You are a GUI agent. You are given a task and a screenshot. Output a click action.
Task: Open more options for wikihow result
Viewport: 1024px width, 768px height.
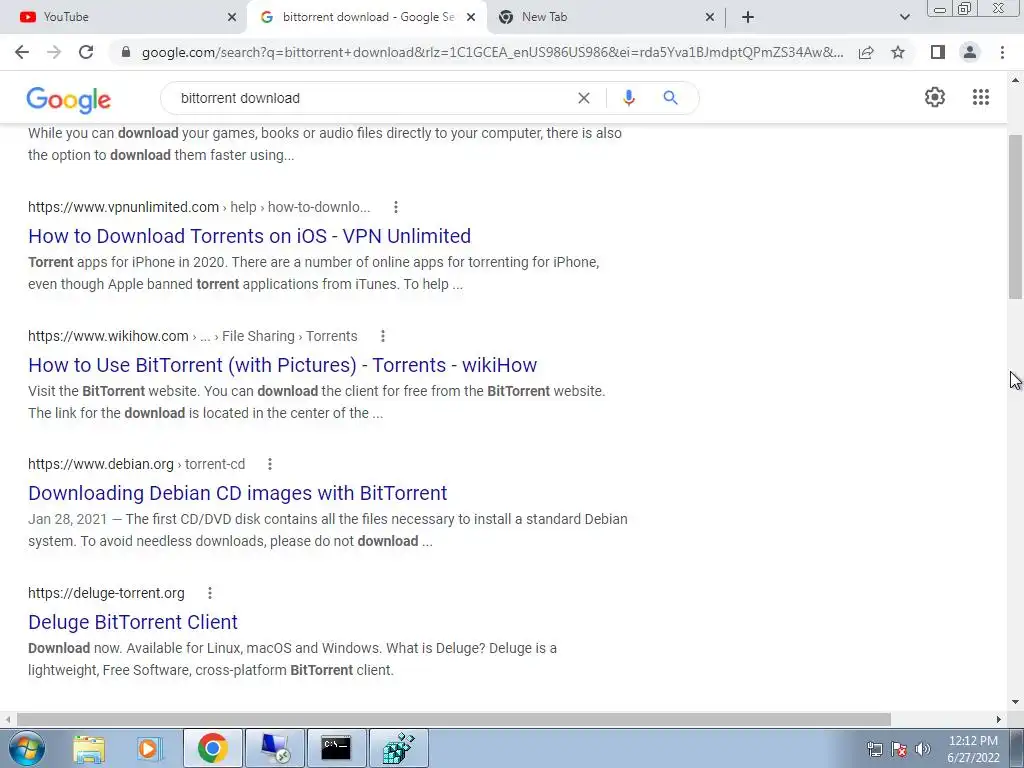[x=383, y=336]
